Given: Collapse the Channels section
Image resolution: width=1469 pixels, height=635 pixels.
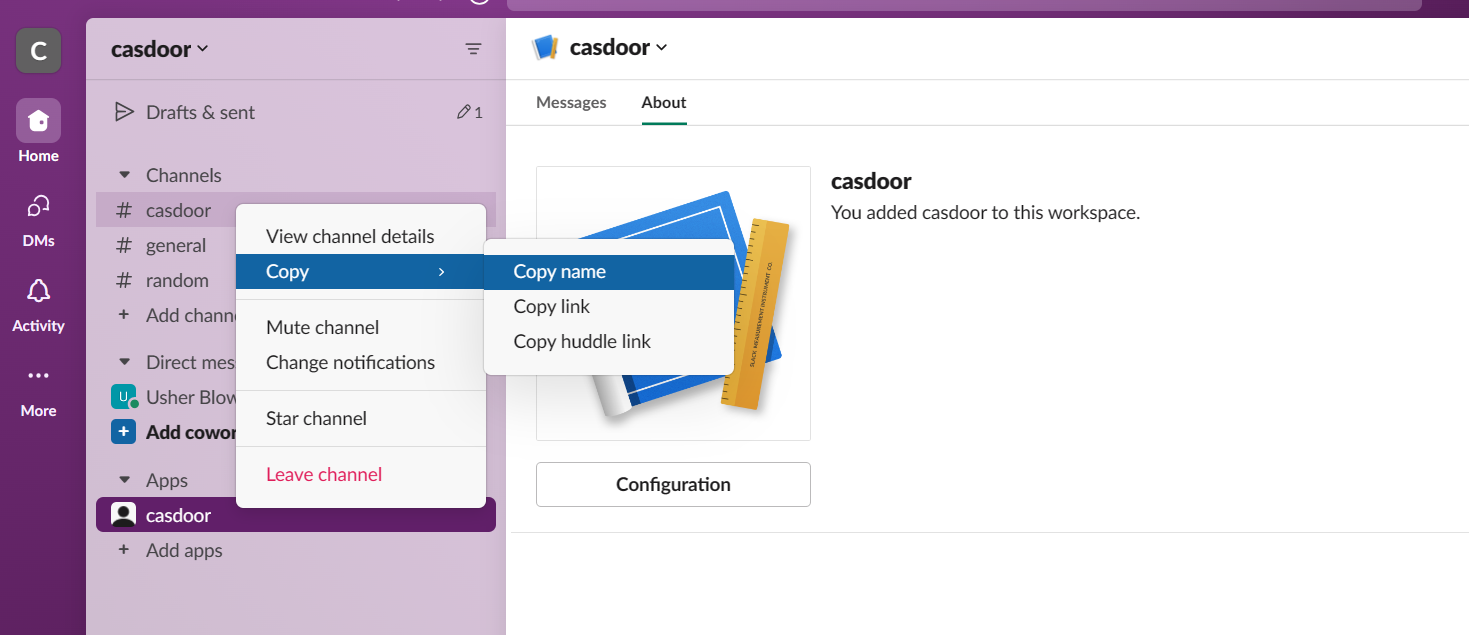Looking at the screenshot, I should pyautogui.click(x=124, y=174).
